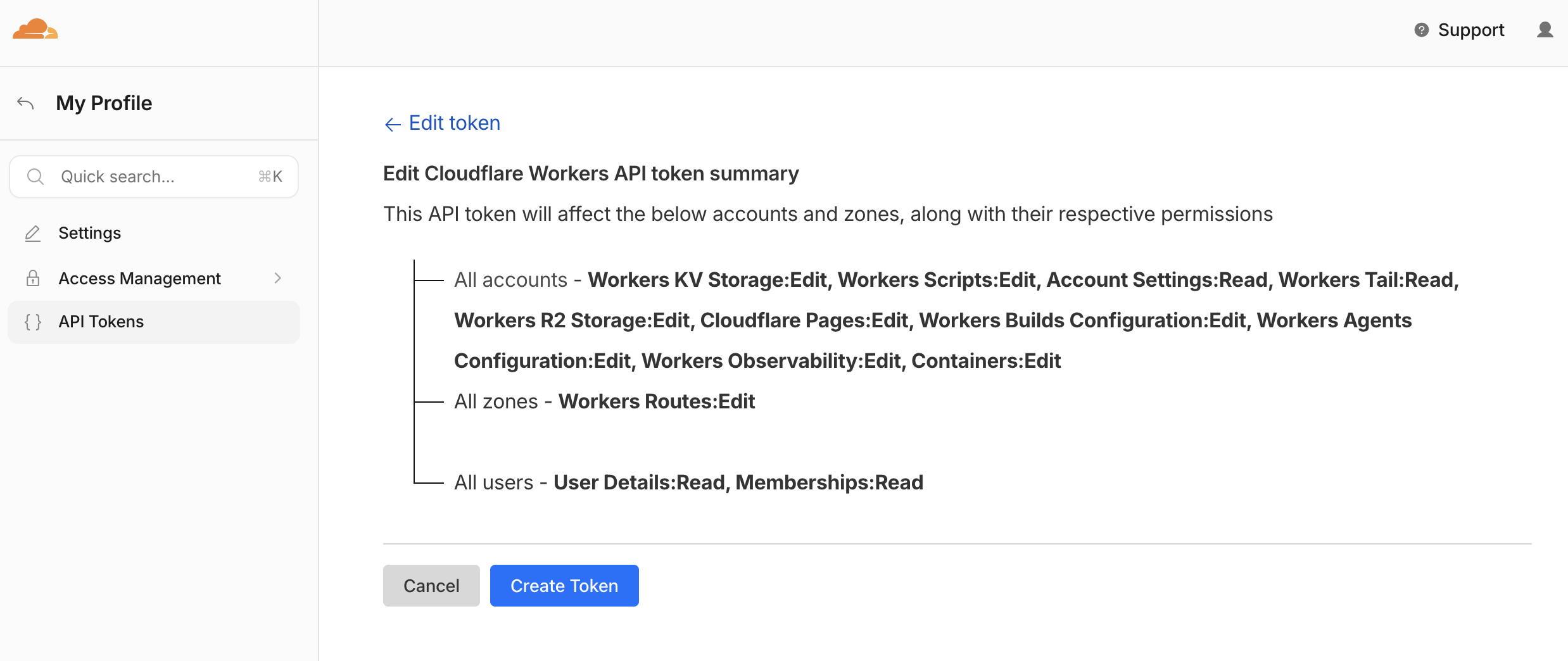Click the API Tokens braces icon

tap(33, 322)
